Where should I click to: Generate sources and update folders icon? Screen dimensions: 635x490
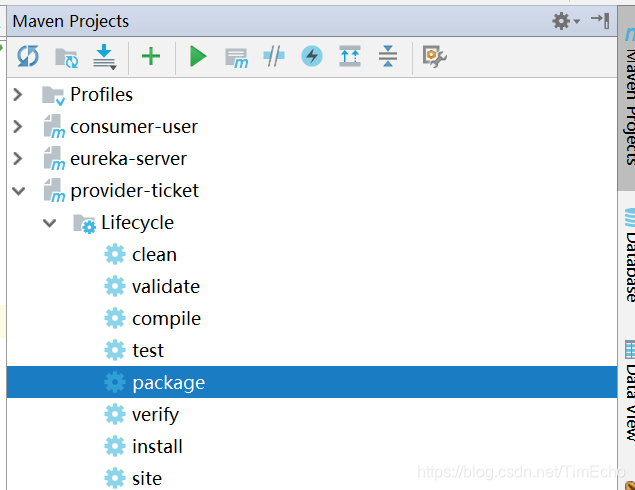66,58
